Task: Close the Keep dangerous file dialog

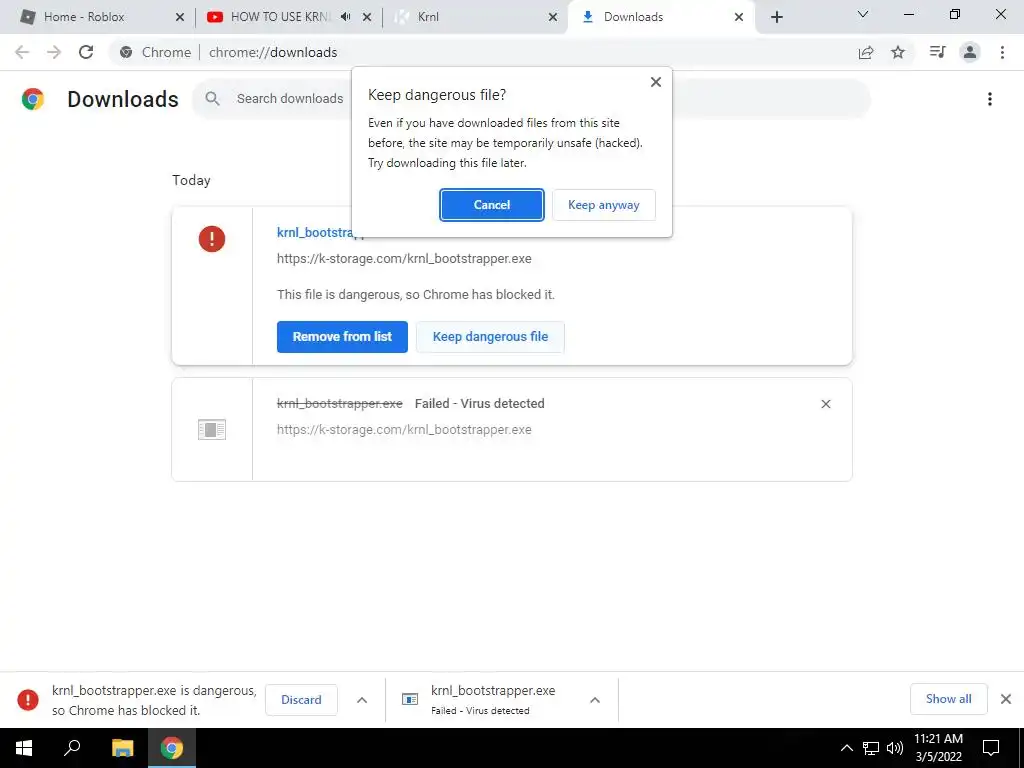Action: [656, 82]
